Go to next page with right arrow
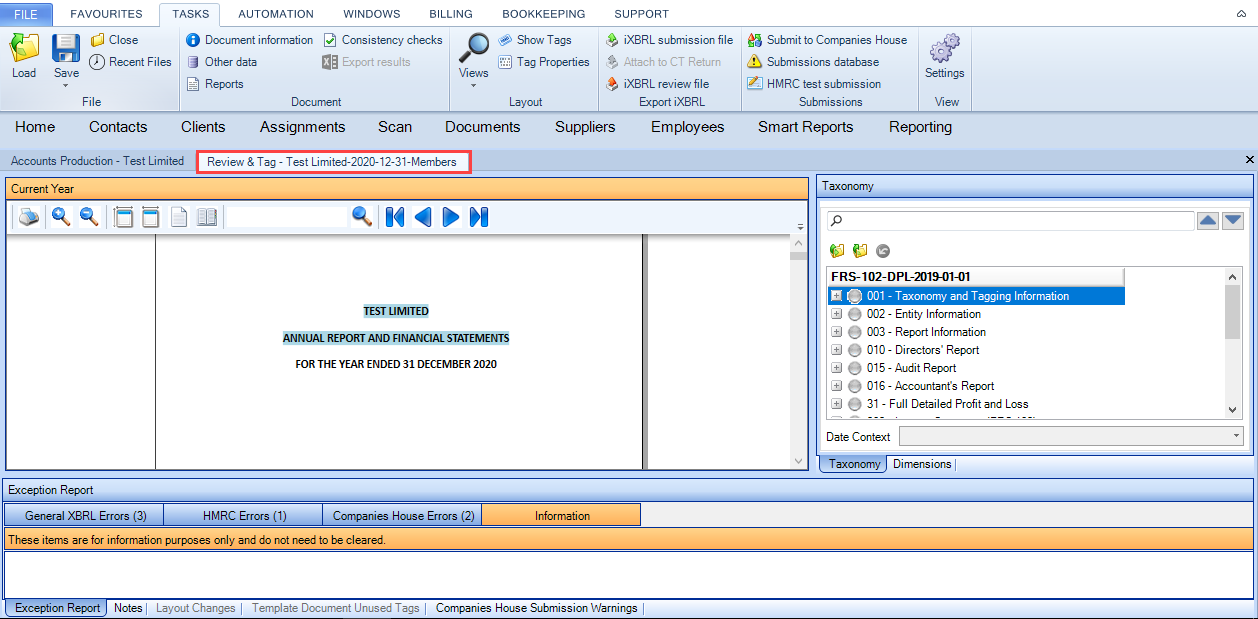The image size is (1258, 619). pos(451,217)
